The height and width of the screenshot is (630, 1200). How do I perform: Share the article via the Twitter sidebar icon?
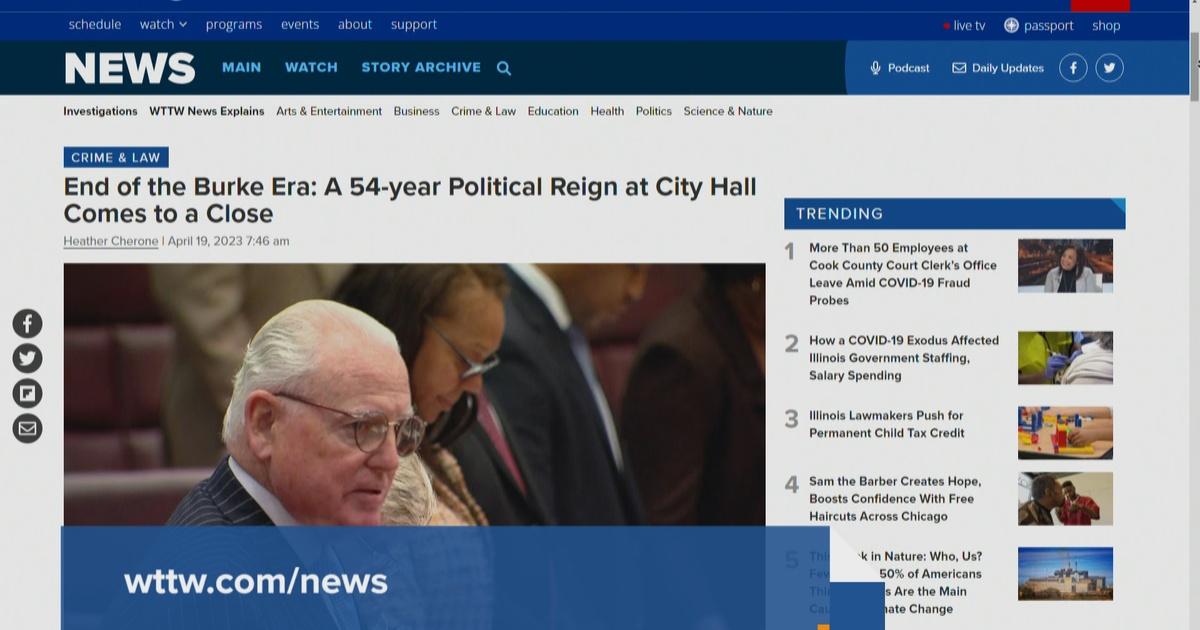coord(27,357)
